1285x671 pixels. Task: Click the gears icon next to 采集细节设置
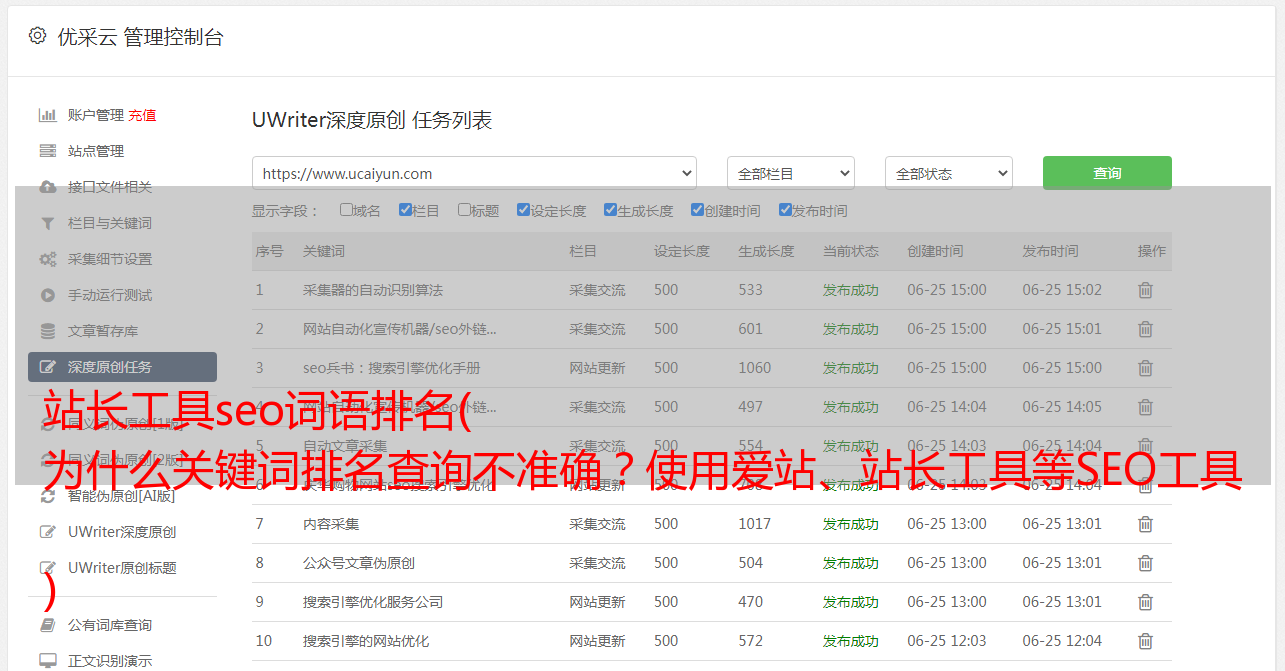[47, 259]
